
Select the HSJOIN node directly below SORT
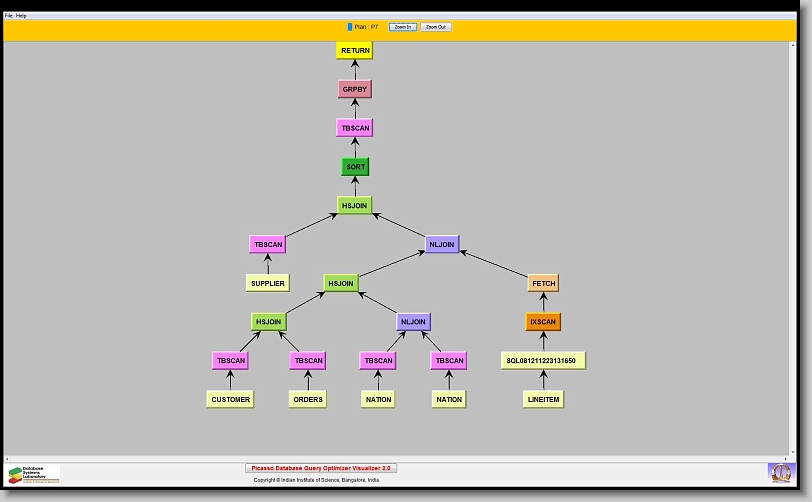[x=355, y=205]
